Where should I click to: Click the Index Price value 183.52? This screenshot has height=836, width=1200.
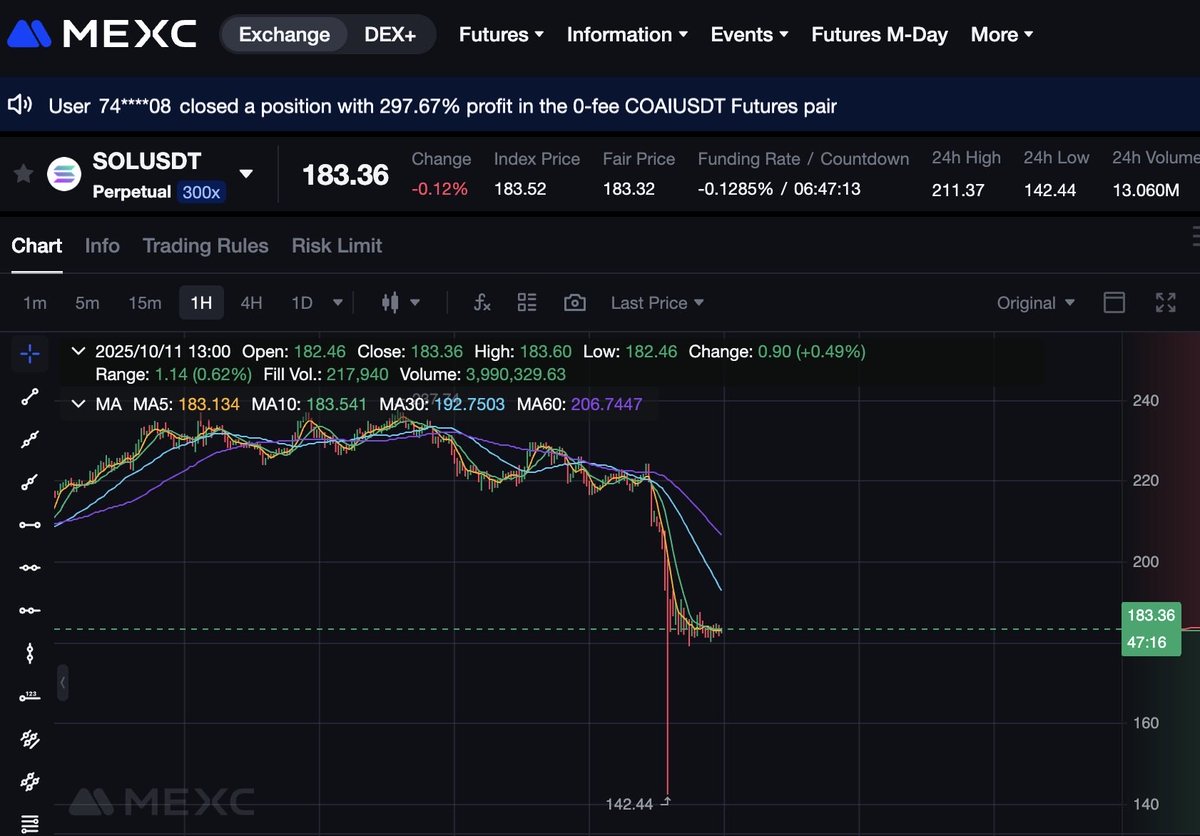(x=520, y=189)
